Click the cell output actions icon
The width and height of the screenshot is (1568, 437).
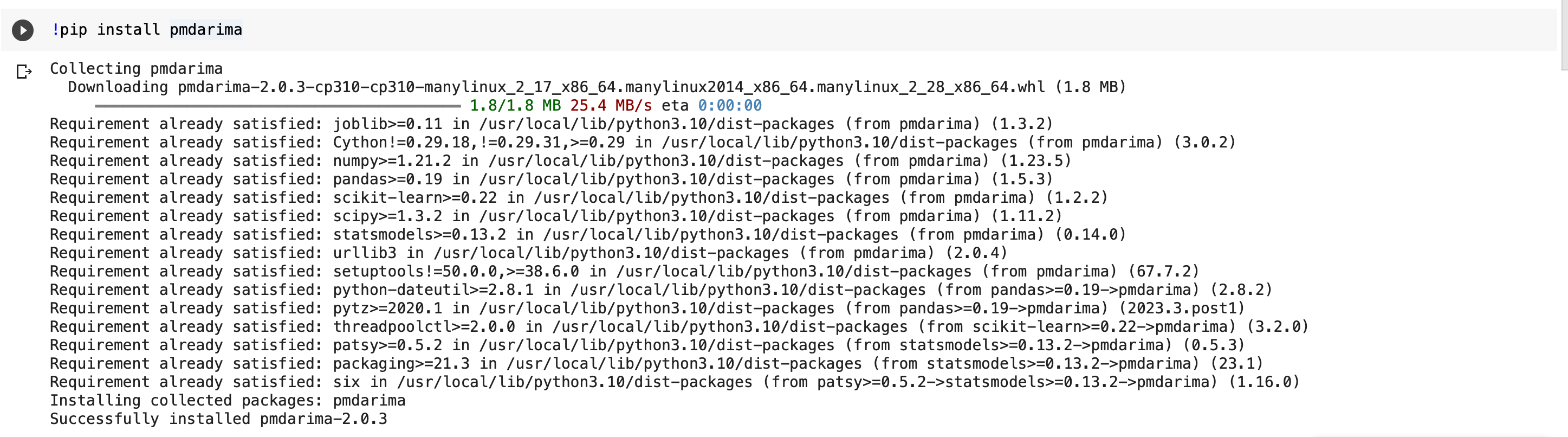[x=24, y=72]
